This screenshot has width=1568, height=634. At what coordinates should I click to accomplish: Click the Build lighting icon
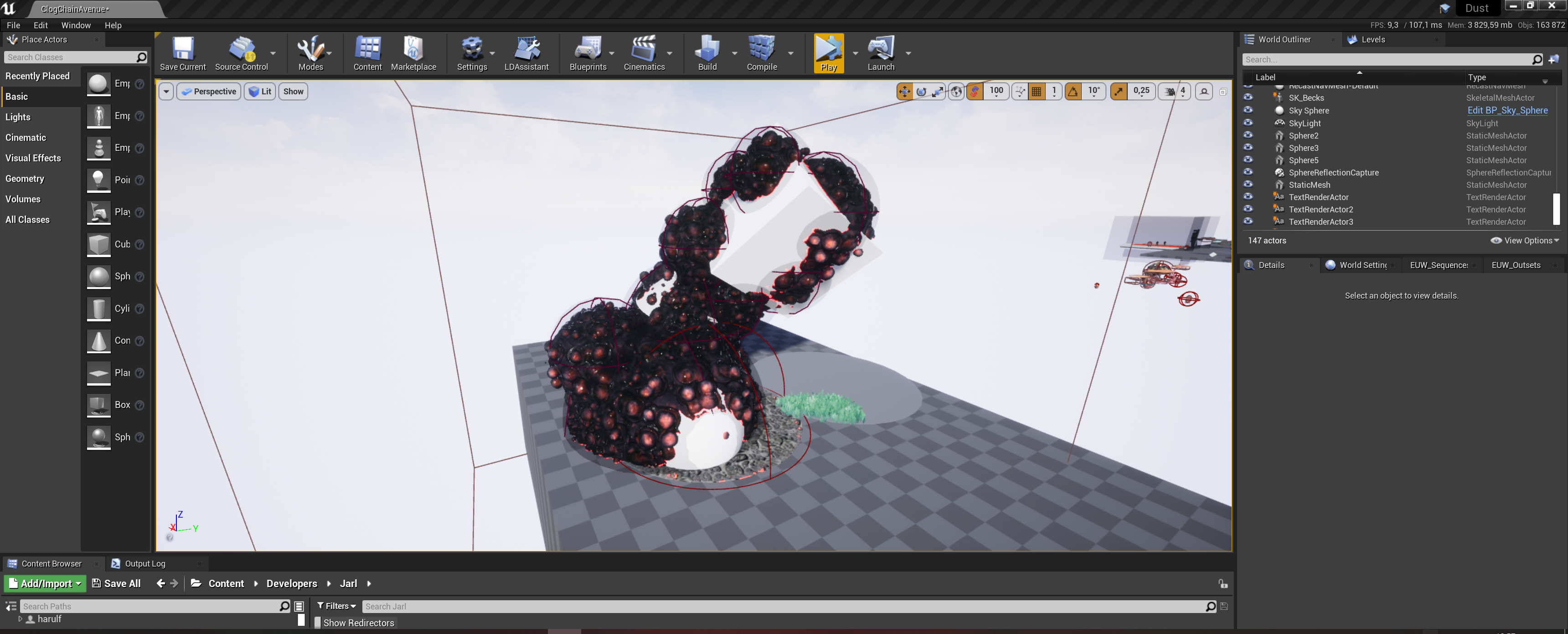[707, 53]
